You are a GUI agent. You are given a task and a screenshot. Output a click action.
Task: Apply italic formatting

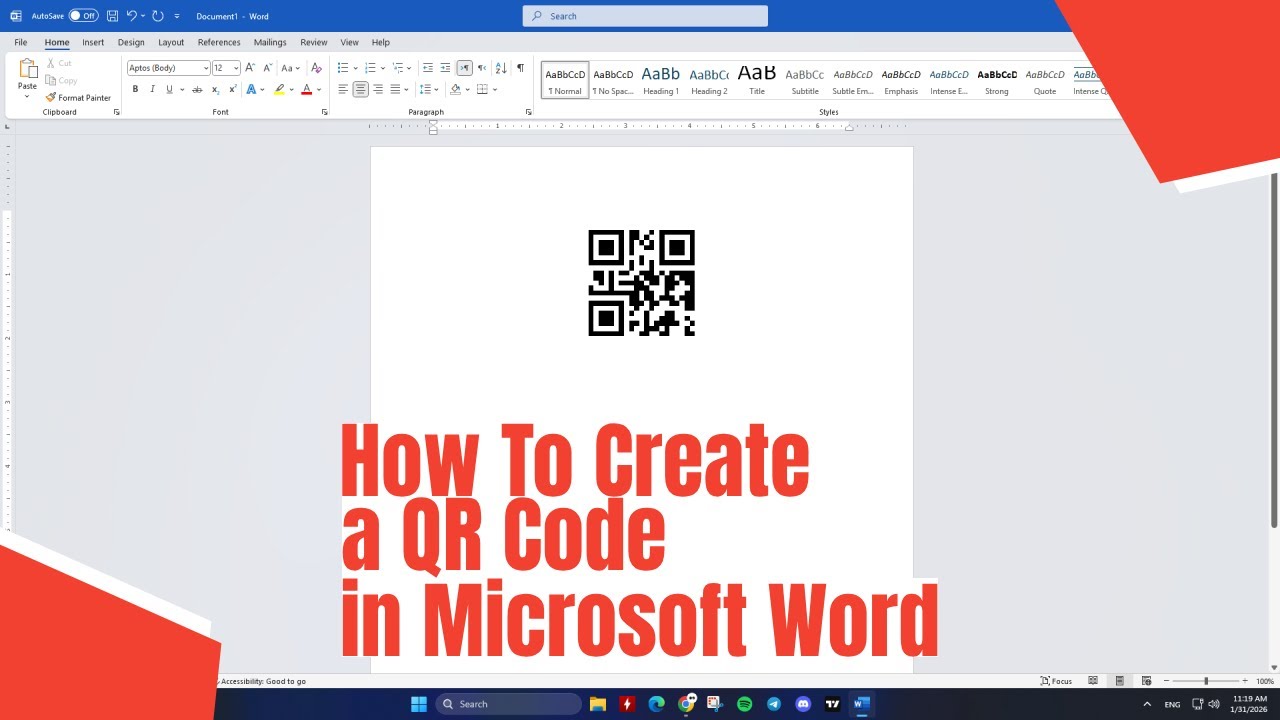coord(152,89)
